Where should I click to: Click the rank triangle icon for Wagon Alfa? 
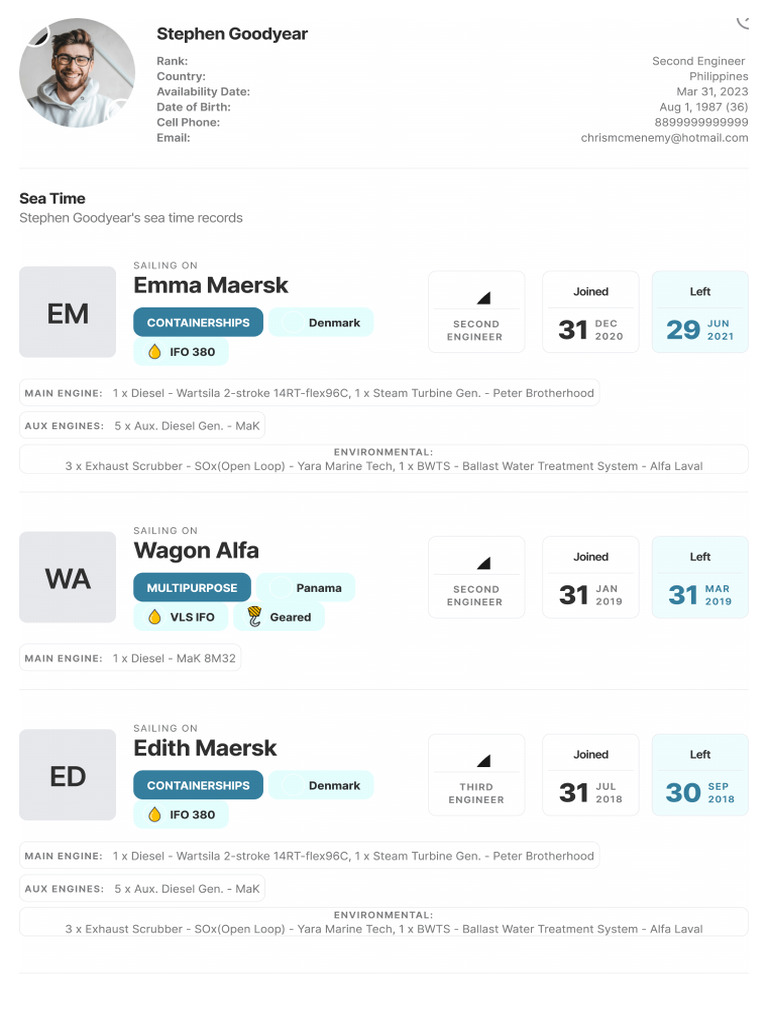(x=483, y=563)
